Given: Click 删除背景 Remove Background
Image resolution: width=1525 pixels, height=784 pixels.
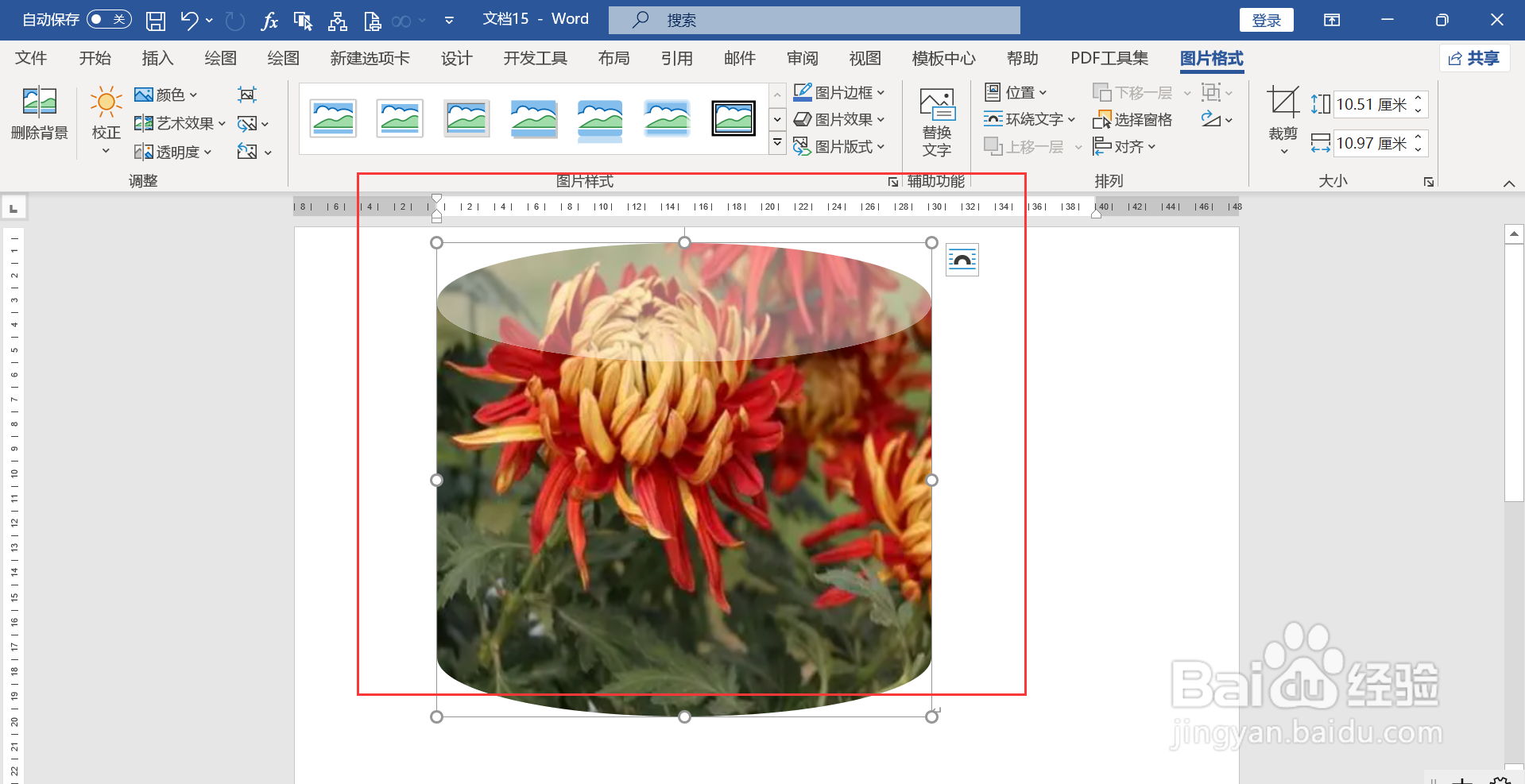Looking at the screenshot, I should pyautogui.click(x=39, y=114).
